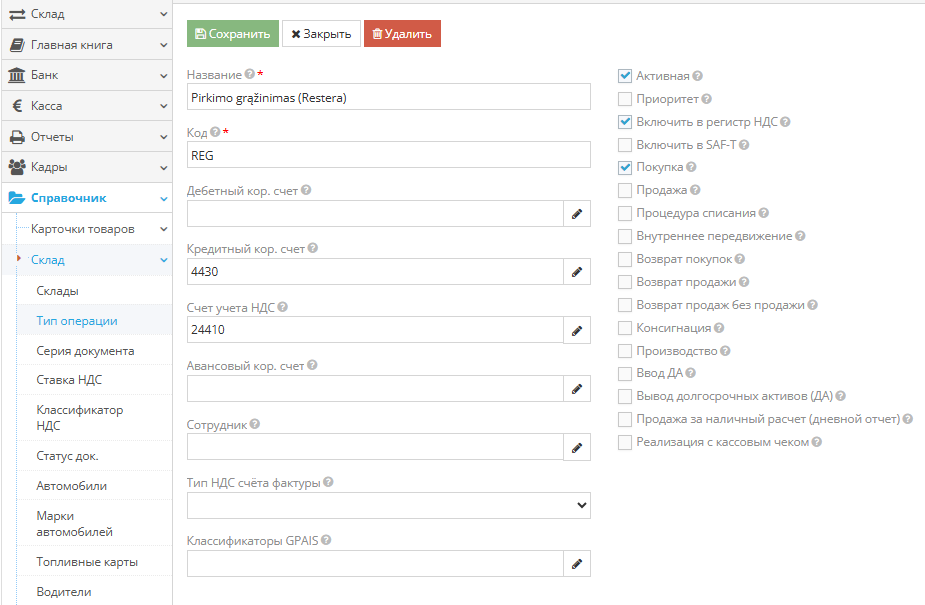The width and height of the screenshot is (925, 605).
Task: Click help icon next to Название label
Action: [250, 74]
